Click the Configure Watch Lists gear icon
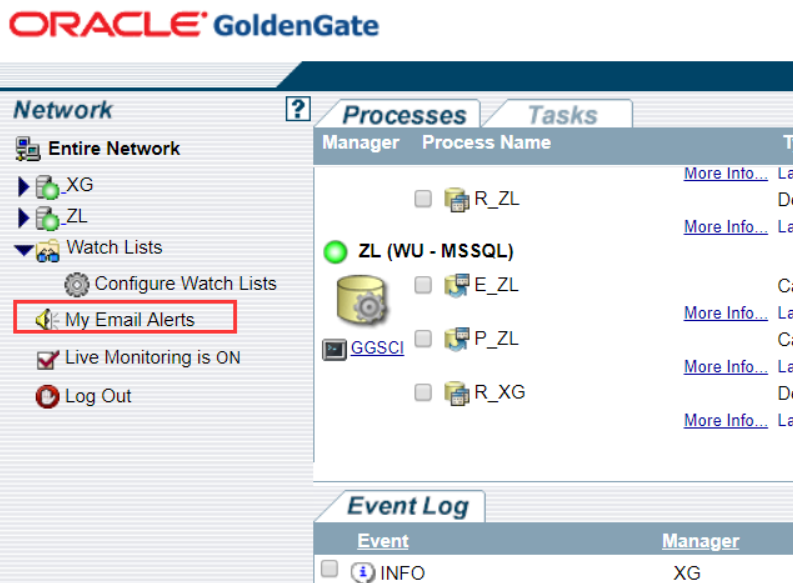The height and width of the screenshot is (583, 793). (77, 284)
